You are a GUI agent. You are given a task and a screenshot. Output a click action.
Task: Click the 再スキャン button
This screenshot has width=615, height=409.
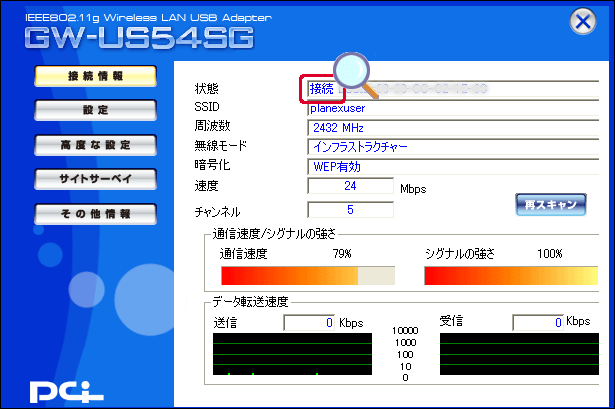point(551,205)
